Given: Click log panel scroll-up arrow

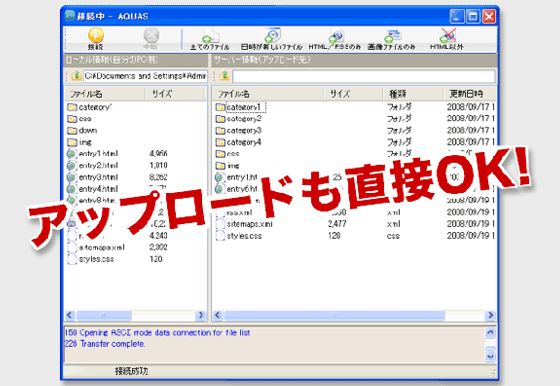Looking at the screenshot, I should point(490,332).
